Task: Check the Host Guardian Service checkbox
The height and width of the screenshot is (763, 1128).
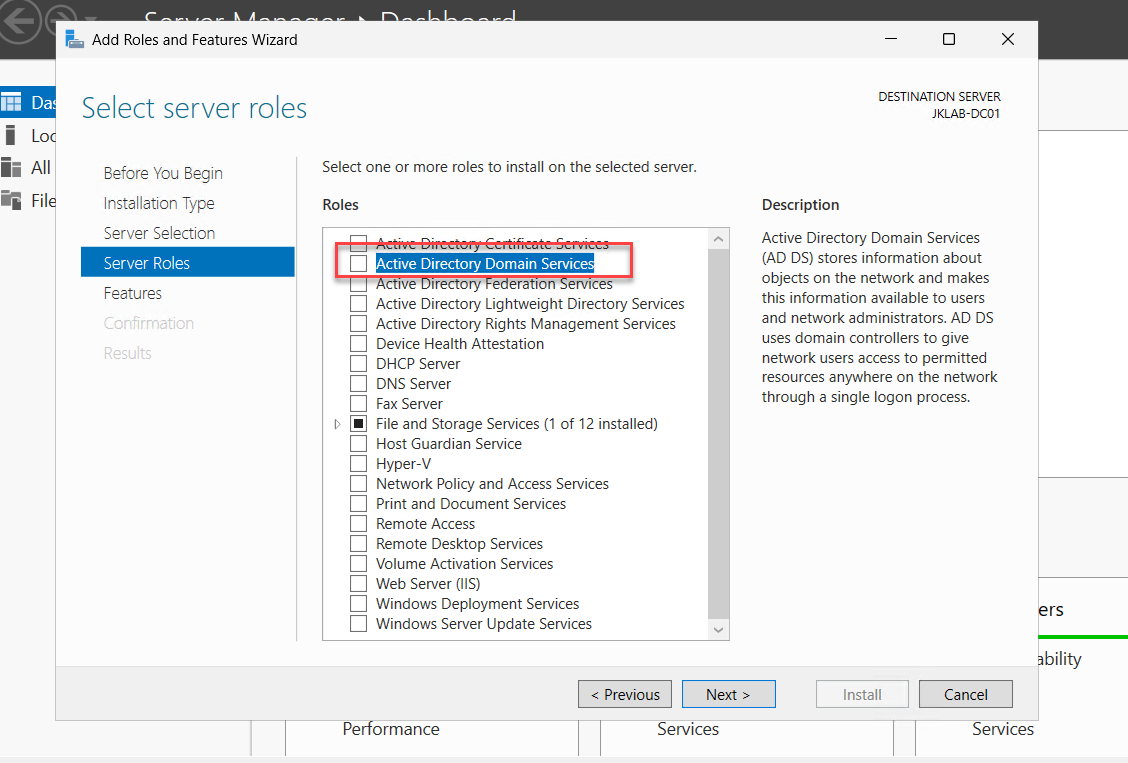Action: point(358,444)
